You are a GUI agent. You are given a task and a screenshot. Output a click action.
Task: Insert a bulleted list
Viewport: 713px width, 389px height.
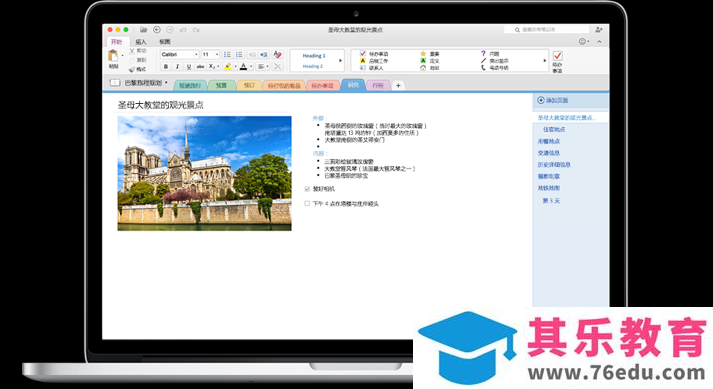click(x=227, y=55)
